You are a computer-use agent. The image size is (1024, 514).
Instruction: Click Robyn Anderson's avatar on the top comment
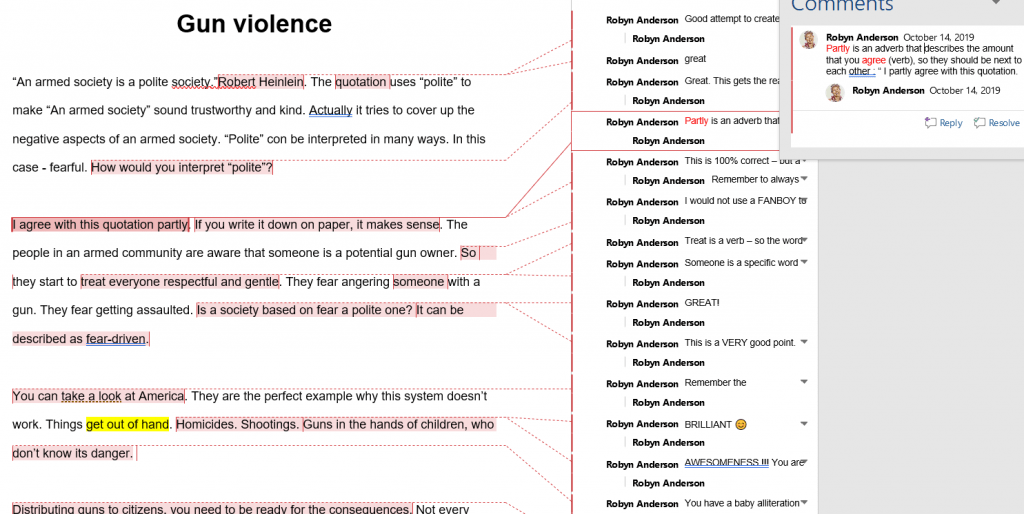[x=809, y=39]
